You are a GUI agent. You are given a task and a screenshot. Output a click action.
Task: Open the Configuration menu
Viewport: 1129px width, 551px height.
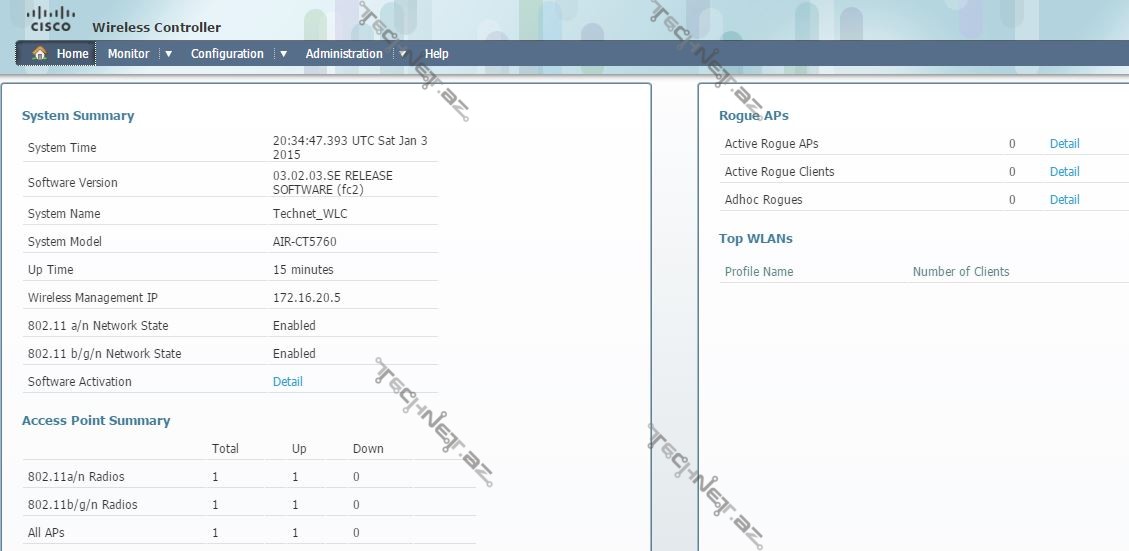click(227, 54)
